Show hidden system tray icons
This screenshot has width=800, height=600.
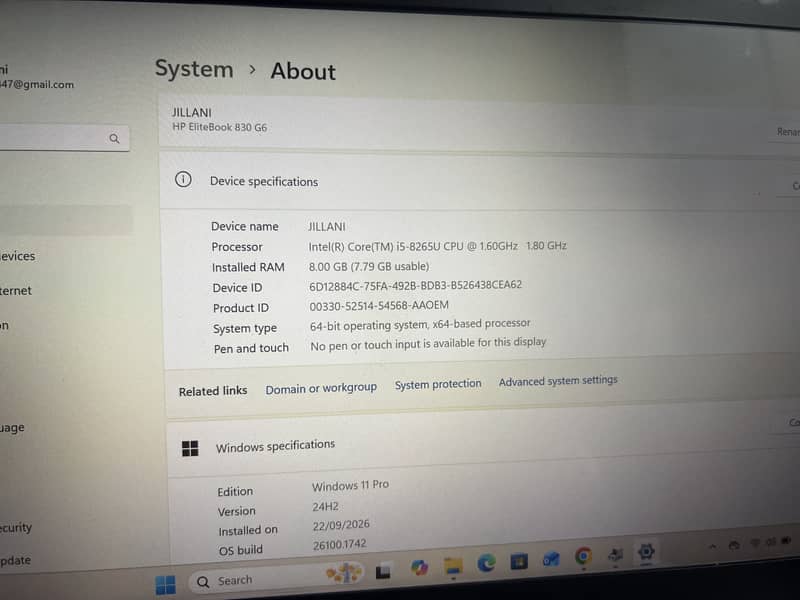point(712,546)
